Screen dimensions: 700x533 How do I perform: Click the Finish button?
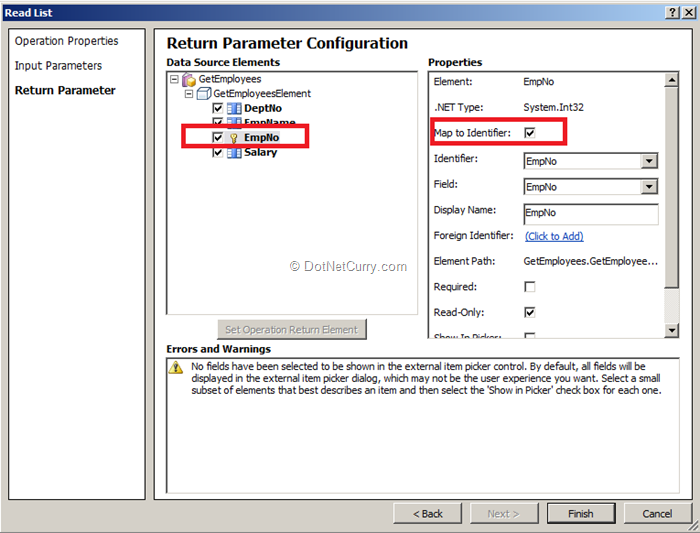click(581, 513)
